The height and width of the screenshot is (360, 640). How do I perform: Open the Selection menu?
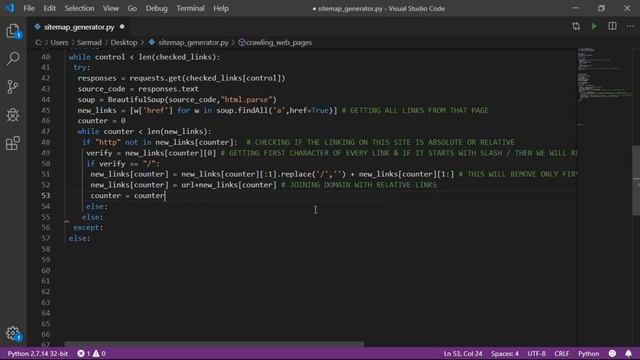79,8
